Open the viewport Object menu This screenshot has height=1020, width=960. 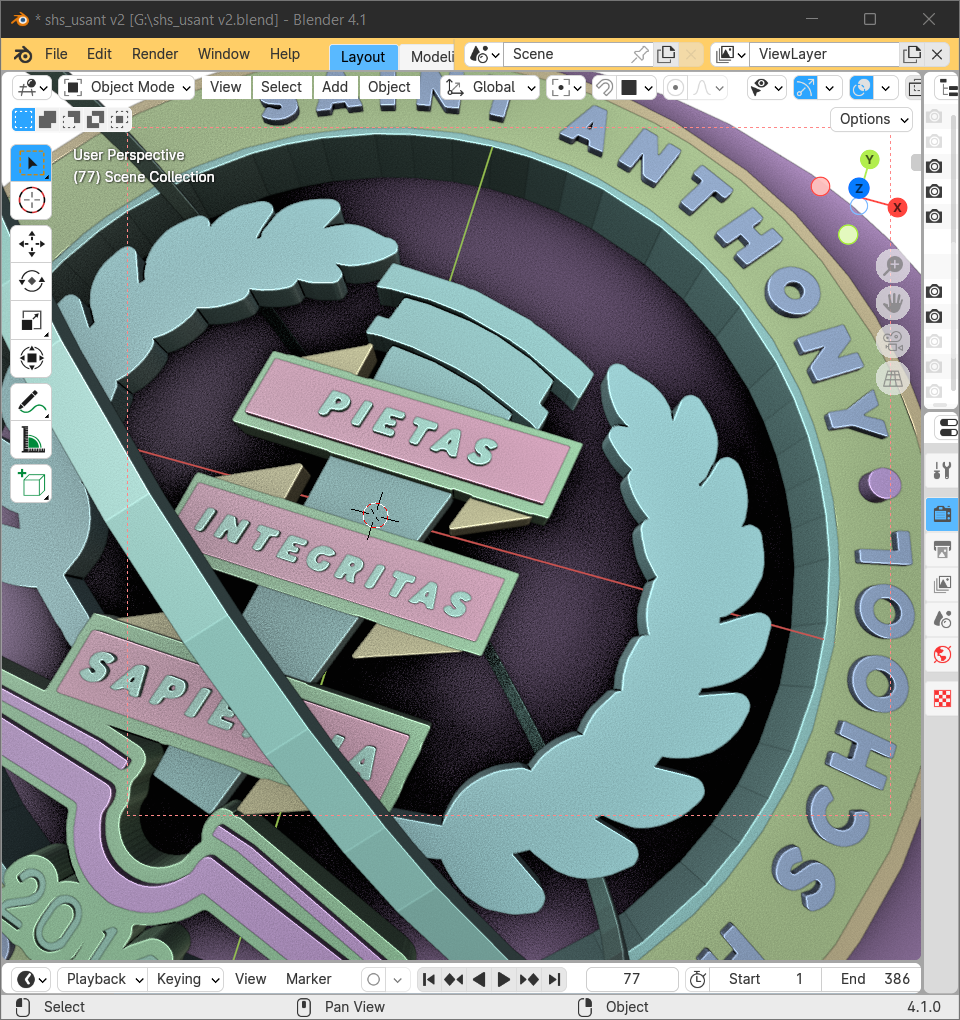[389, 87]
